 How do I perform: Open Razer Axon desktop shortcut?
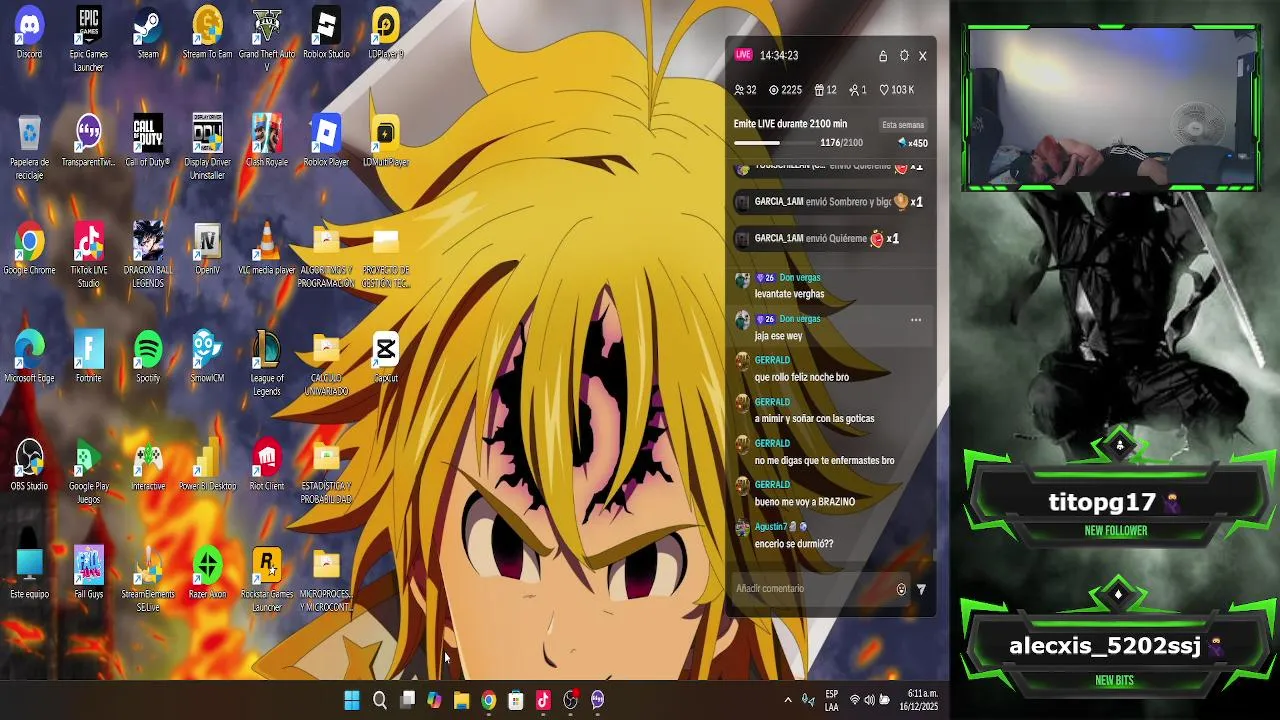207,573
